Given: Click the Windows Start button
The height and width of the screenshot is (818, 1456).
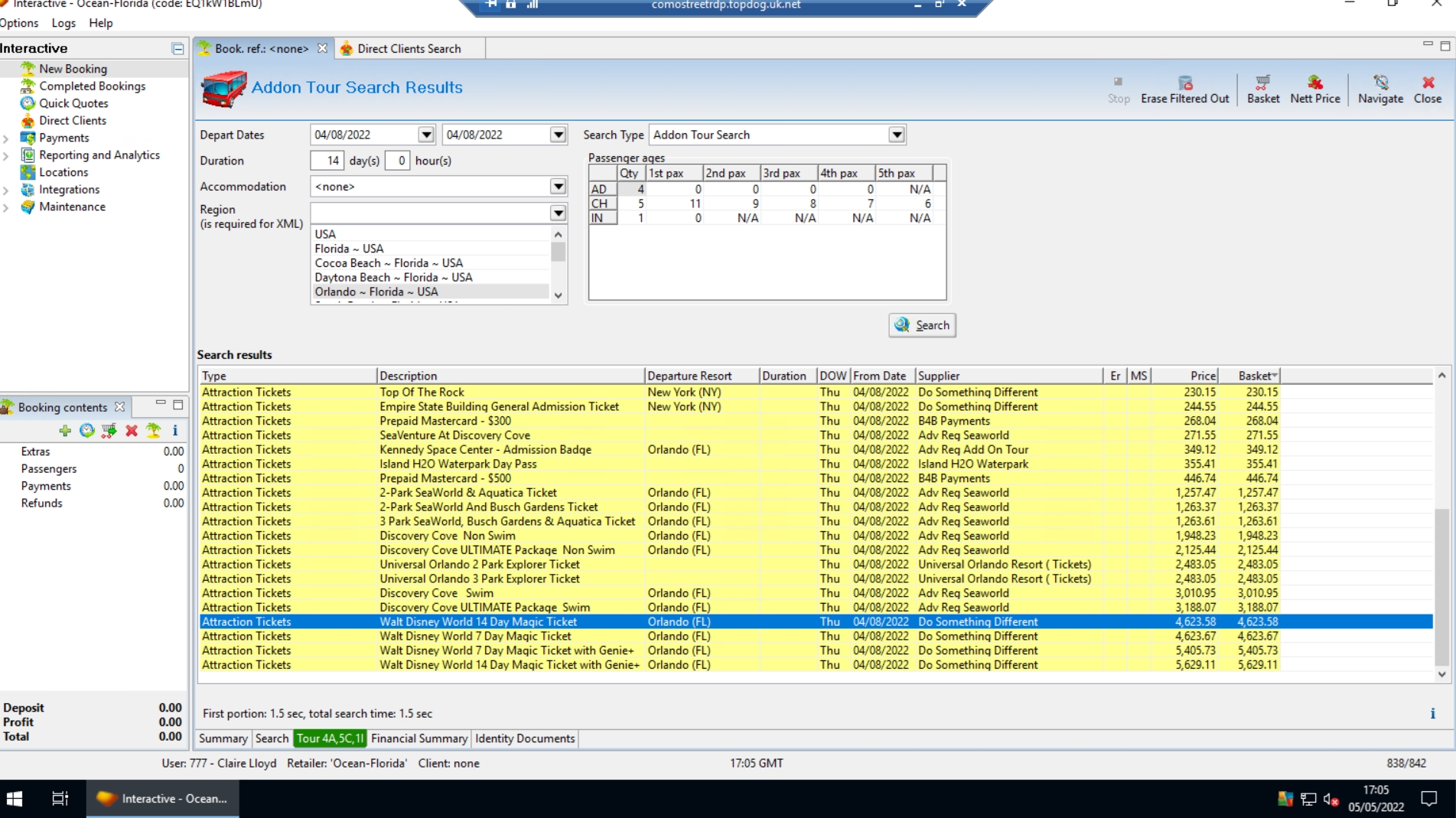Looking at the screenshot, I should coord(15,799).
